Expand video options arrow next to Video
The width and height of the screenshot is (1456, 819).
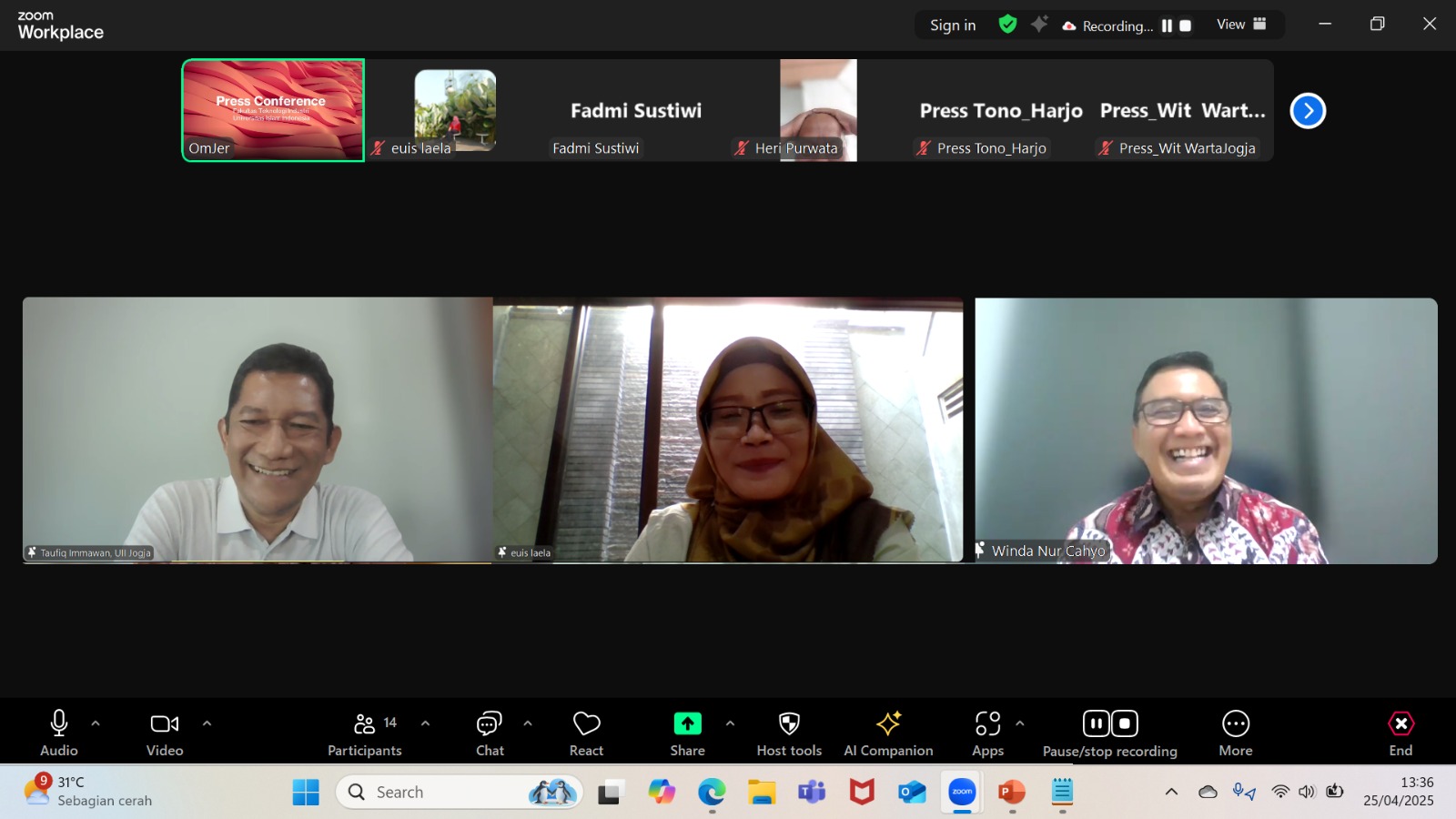pos(207,723)
